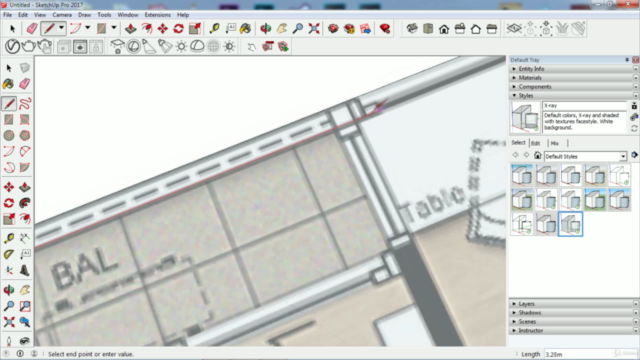Switch to Top view icon

tap(428, 29)
